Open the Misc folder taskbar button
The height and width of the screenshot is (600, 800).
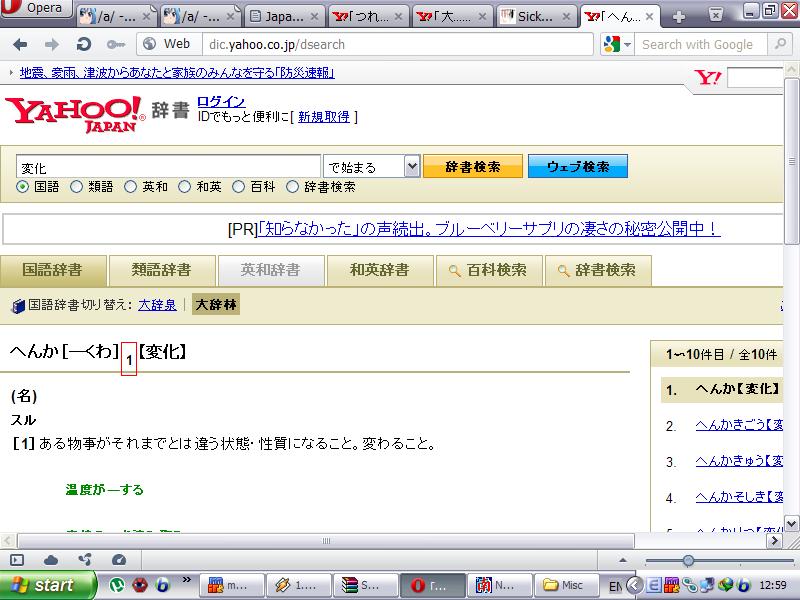coord(566,586)
